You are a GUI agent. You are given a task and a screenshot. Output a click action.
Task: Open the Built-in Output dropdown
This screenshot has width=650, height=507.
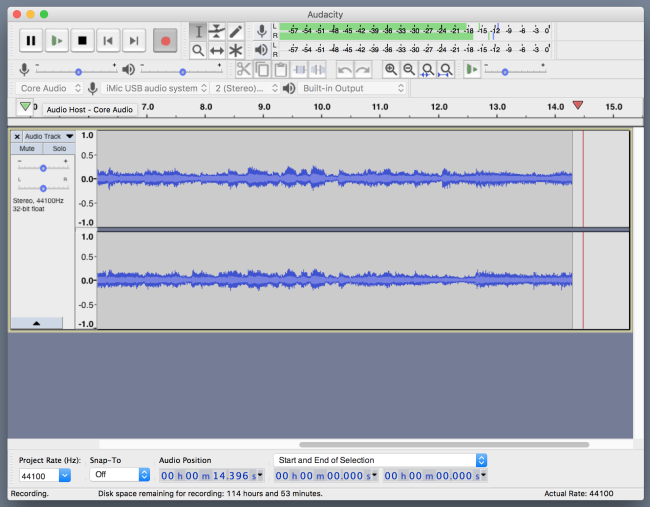click(x=352, y=88)
